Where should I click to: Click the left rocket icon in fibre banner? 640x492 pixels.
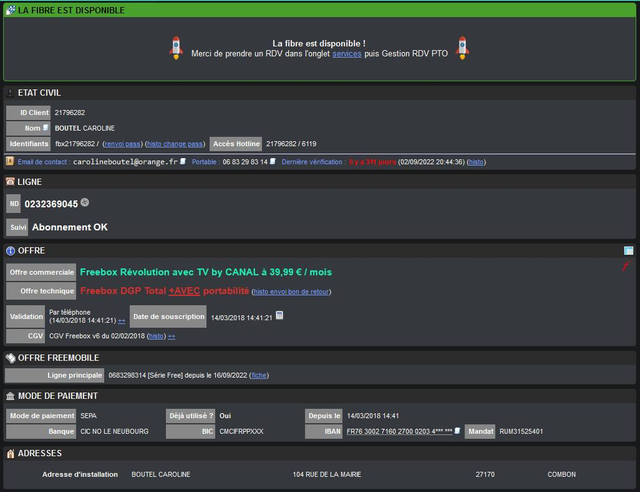click(x=176, y=48)
